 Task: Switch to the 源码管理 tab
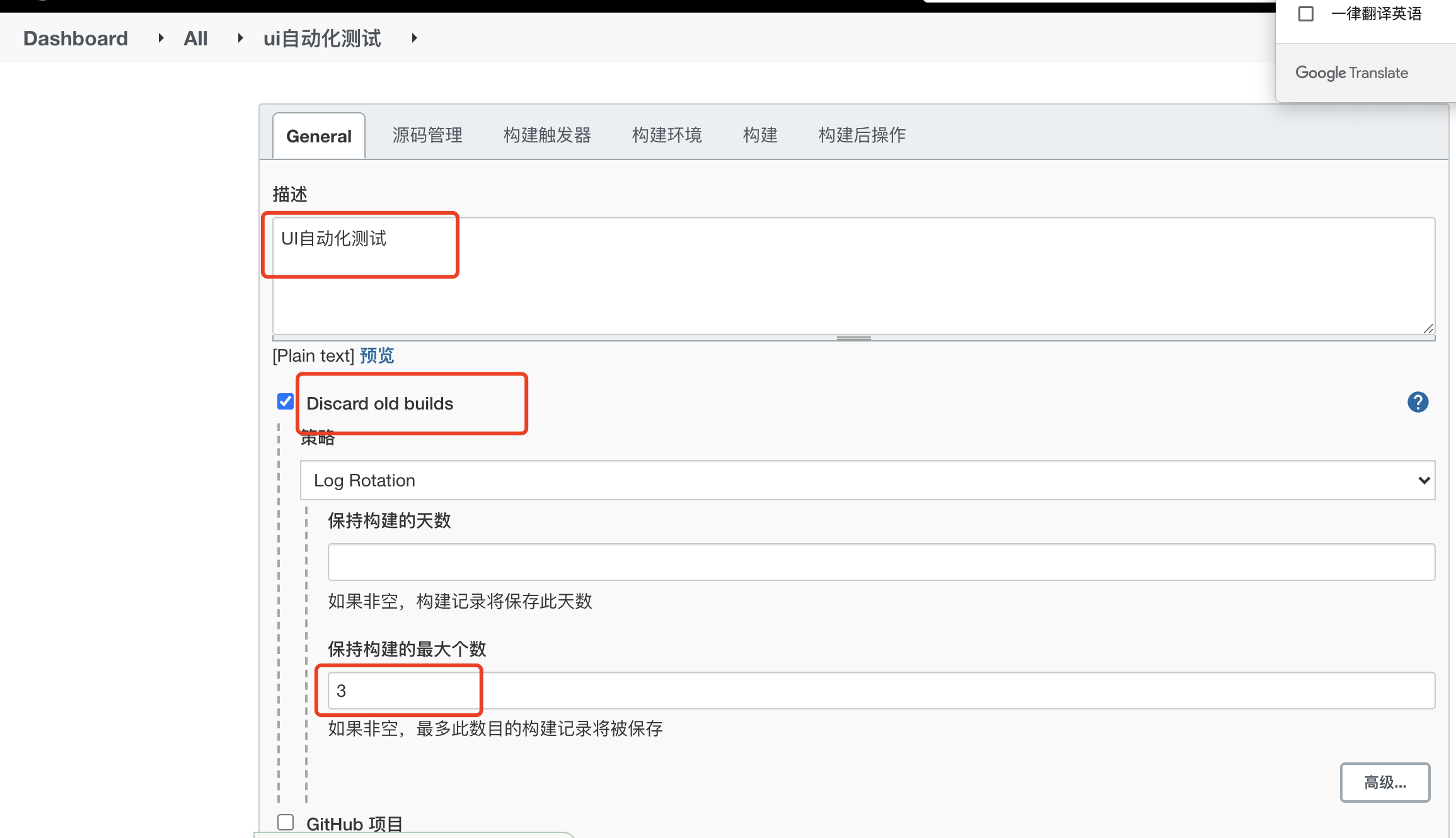click(427, 135)
